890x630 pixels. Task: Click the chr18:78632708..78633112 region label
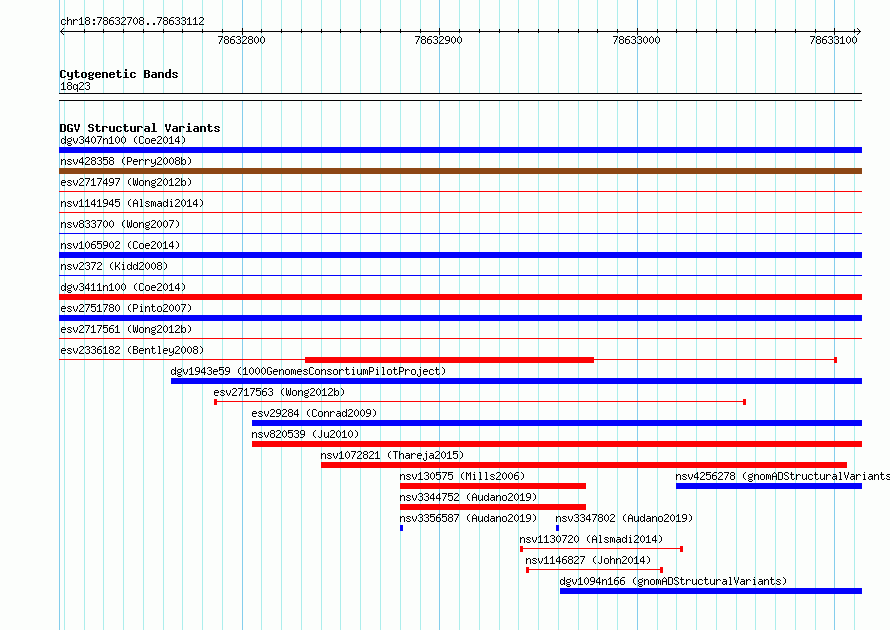[x=132, y=22]
